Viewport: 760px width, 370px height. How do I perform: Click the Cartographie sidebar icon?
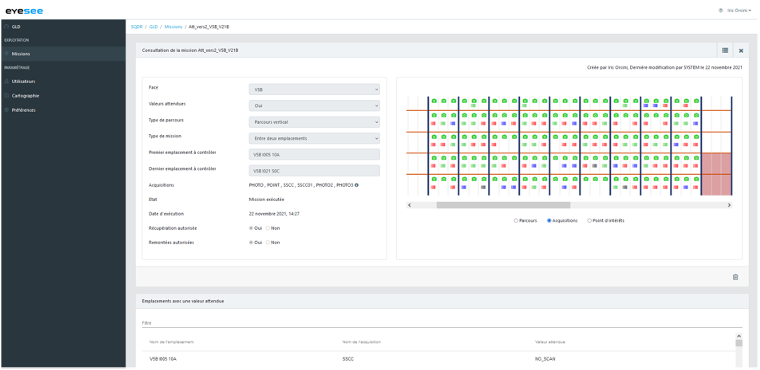pyautogui.click(x=7, y=96)
